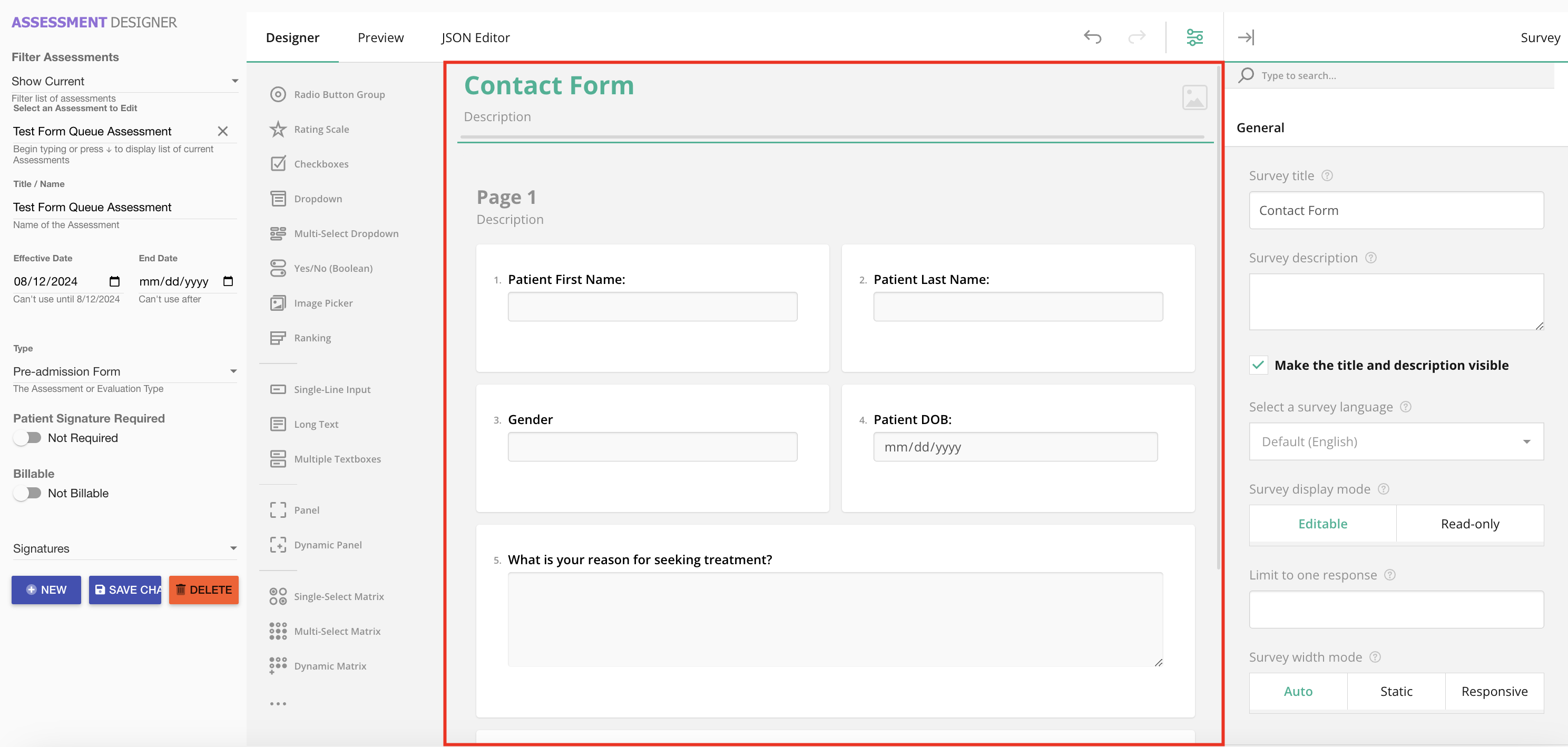
Task: Uncheck Make the title and description visible
Action: click(x=1258, y=365)
